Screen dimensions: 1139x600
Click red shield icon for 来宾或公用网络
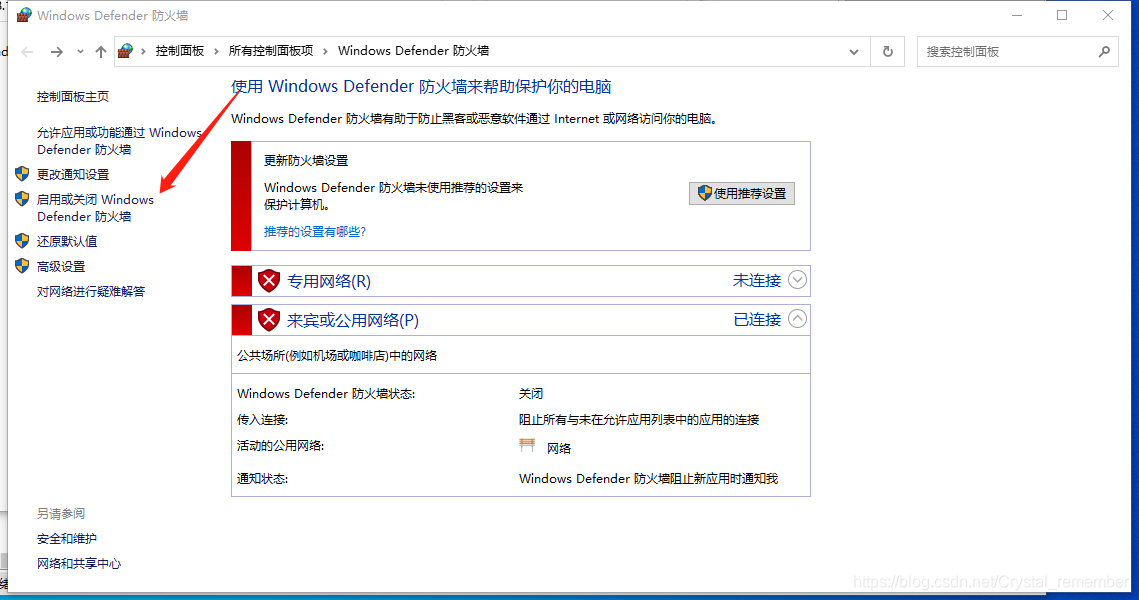click(x=269, y=320)
